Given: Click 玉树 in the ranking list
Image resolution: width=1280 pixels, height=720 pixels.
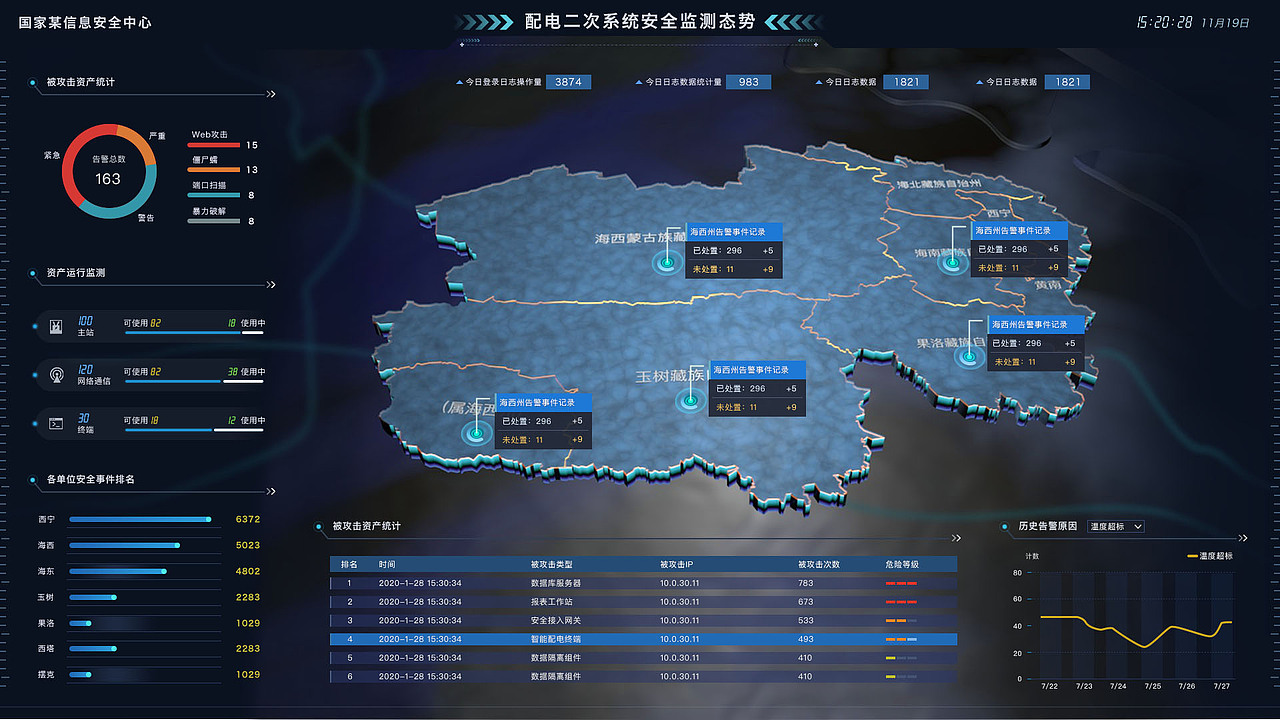Looking at the screenshot, I should pos(46,597).
